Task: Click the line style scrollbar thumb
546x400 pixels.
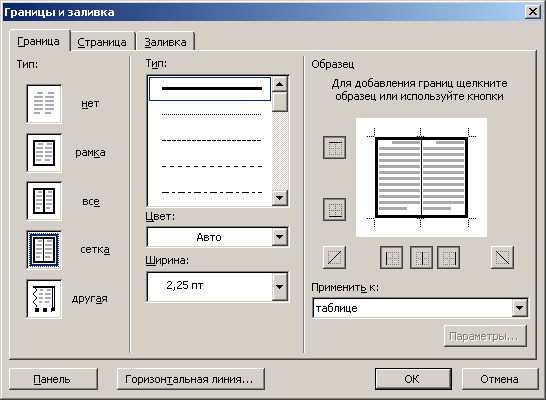Action: (280, 102)
